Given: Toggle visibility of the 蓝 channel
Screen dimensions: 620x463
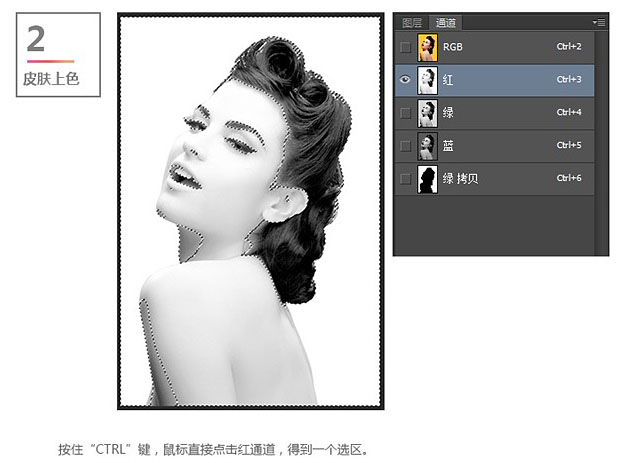Looking at the screenshot, I should pyautogui.click(x=405, y=146).
